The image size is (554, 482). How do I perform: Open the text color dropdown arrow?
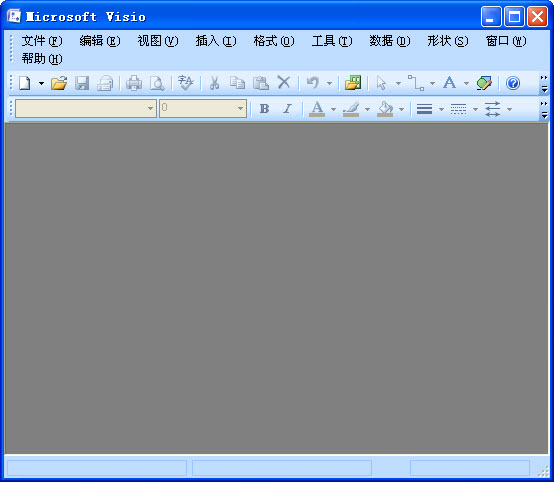(333, 109)
